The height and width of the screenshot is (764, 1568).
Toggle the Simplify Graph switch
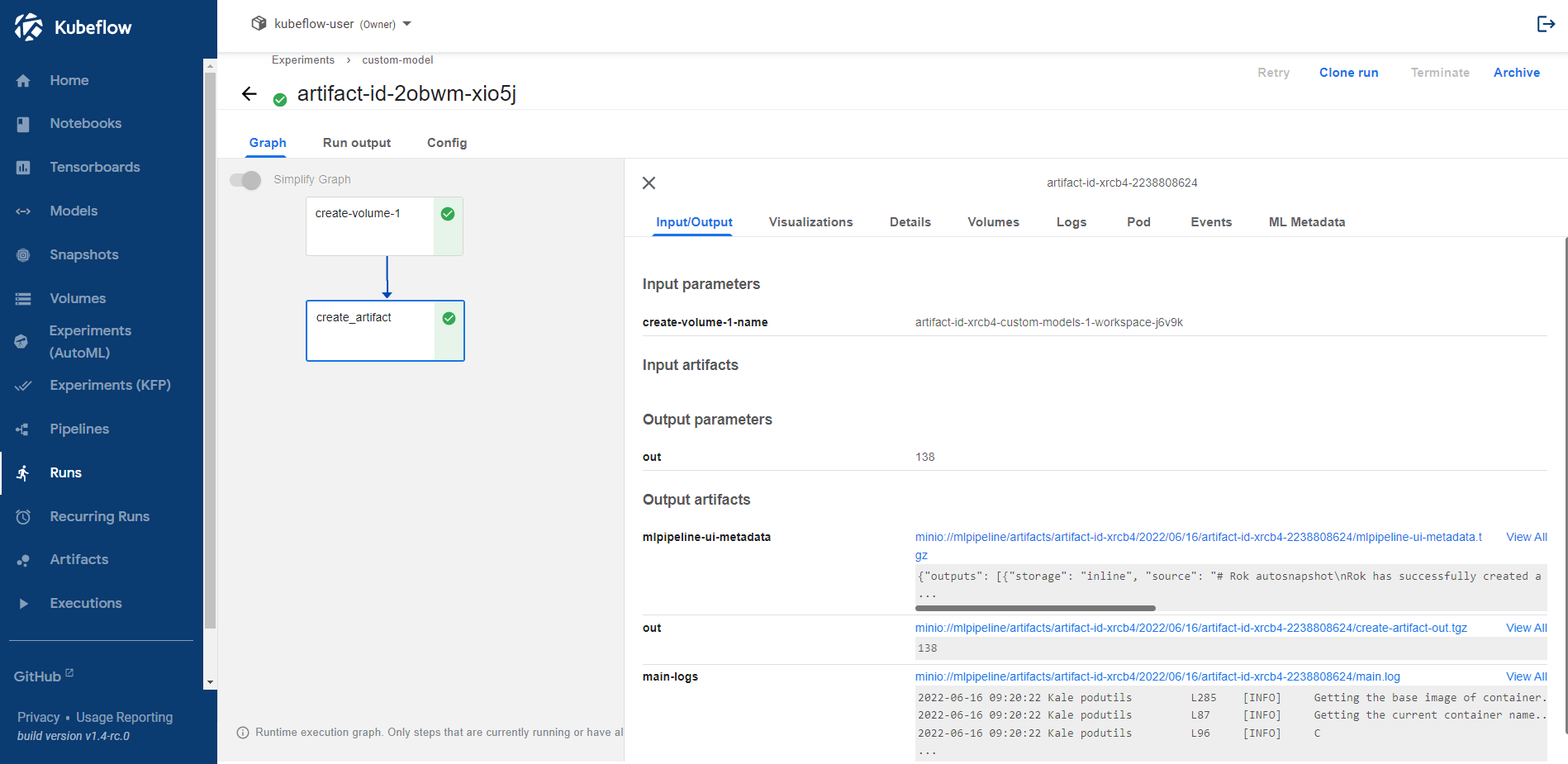click(245, 180)
